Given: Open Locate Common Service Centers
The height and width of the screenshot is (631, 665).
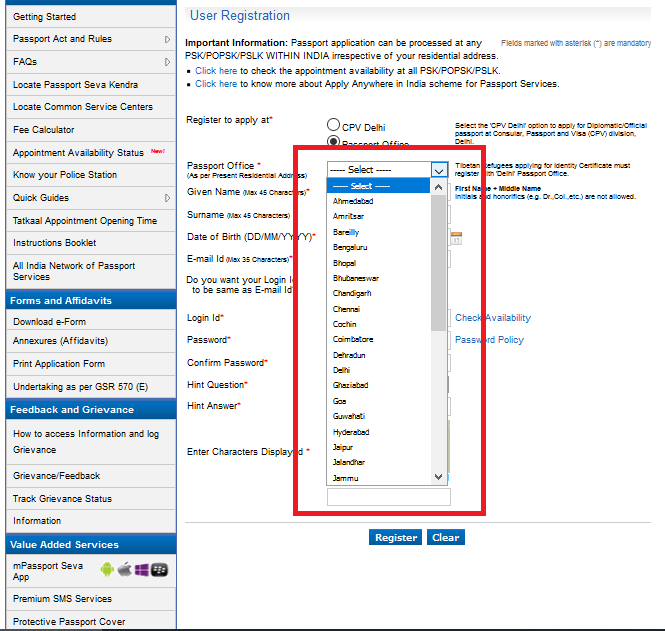Looking at the screenshot, I should (91, 107).
